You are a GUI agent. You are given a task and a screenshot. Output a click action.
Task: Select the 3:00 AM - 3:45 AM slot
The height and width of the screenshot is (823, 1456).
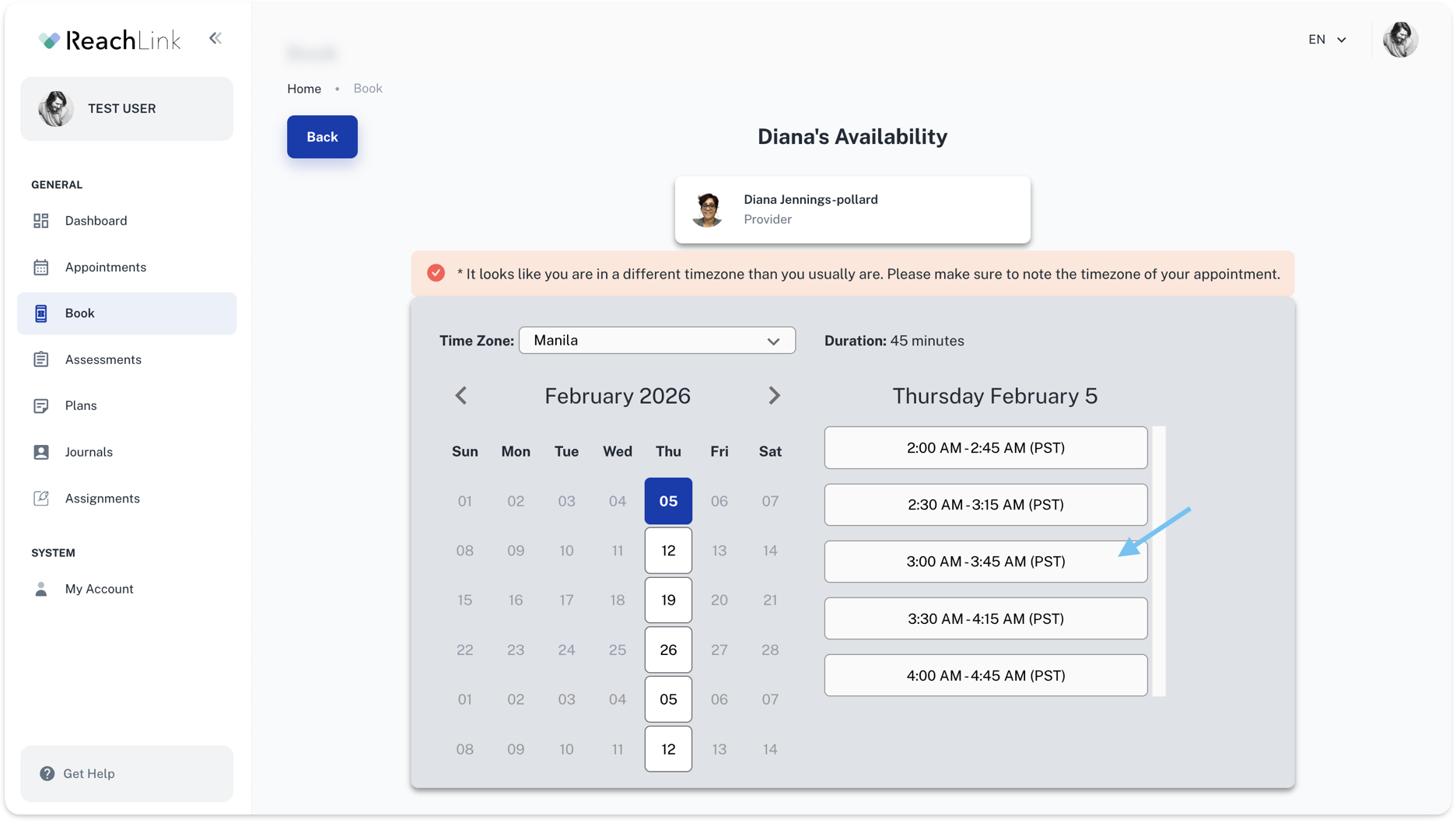[985, 562]
